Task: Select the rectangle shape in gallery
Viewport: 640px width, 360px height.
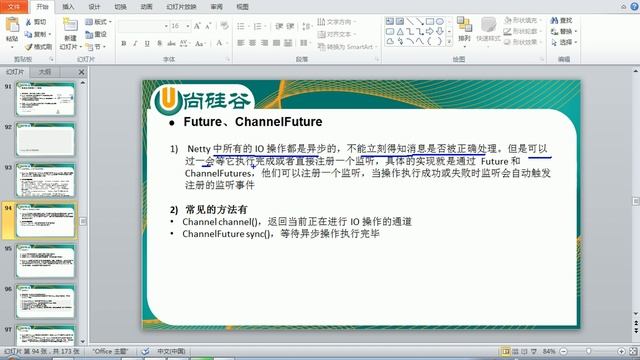Action: point(430,21)
